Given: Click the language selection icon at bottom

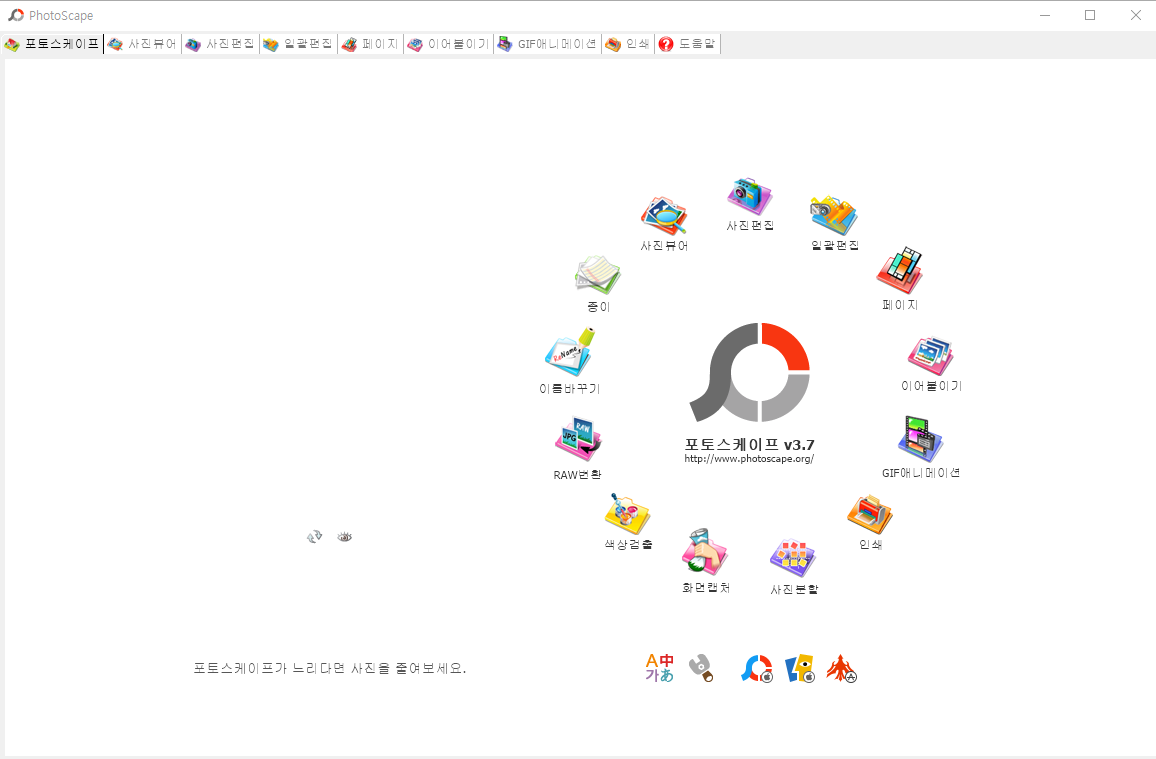Looking at the screenshot, I should pos(658,667).
